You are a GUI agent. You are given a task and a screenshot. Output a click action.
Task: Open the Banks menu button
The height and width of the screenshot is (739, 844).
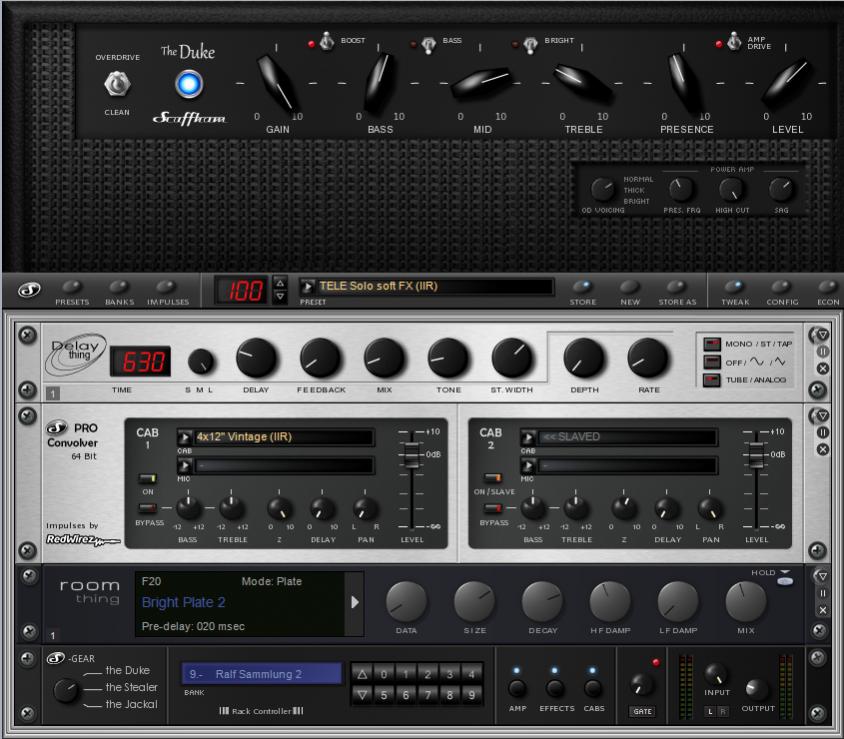119,288
